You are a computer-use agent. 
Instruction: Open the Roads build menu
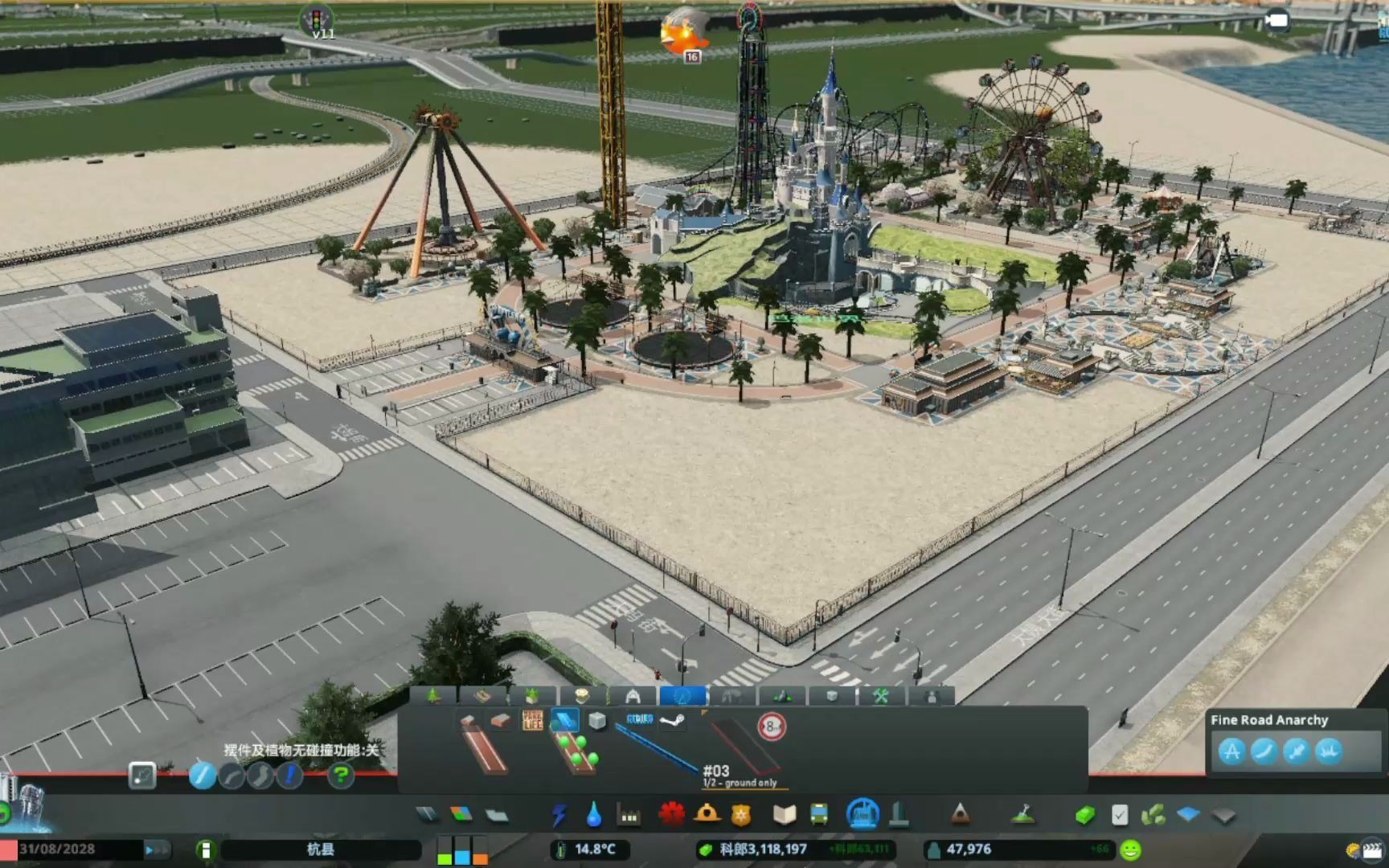tap(427, 816)
